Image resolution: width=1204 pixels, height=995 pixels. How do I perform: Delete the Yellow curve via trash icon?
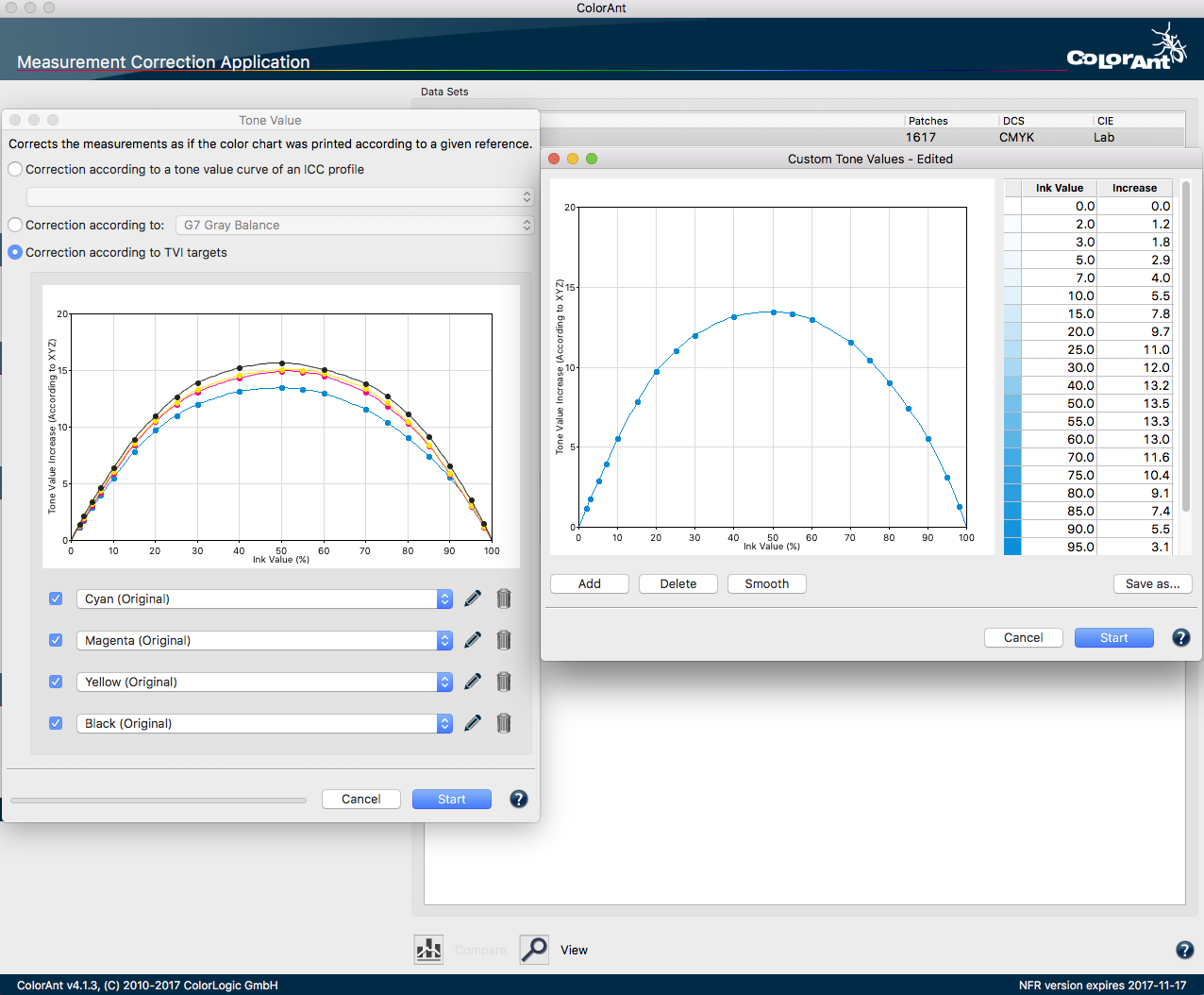point(504,682)
